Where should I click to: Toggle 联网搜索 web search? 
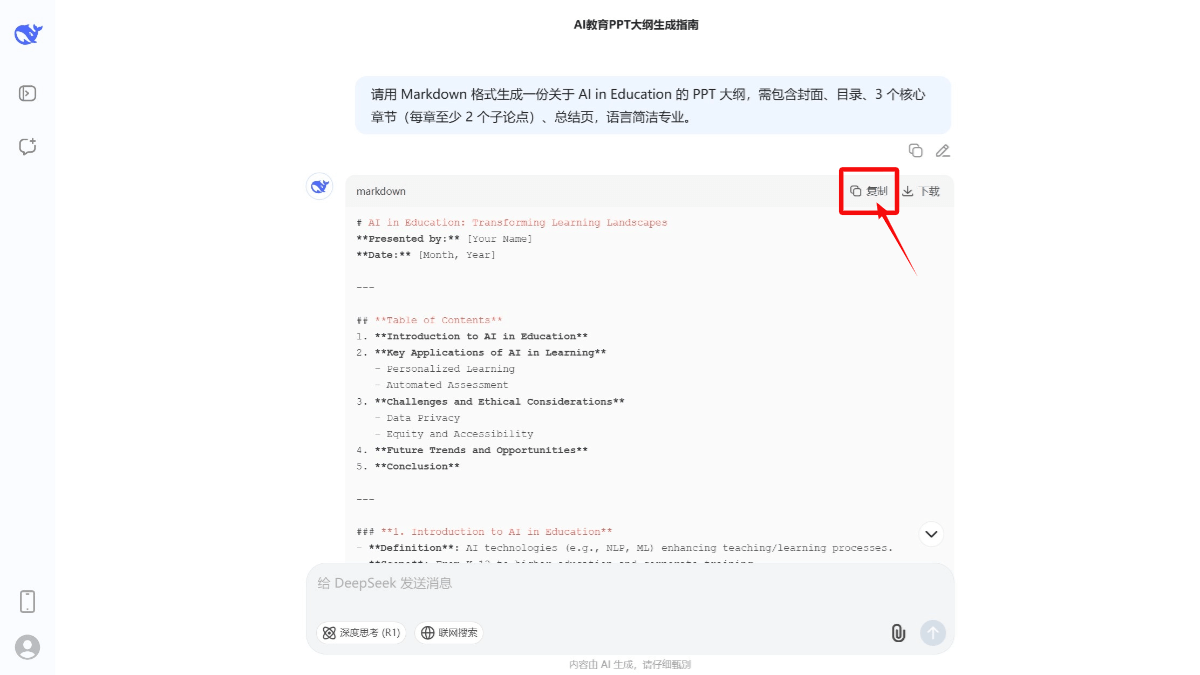(449, 632)
